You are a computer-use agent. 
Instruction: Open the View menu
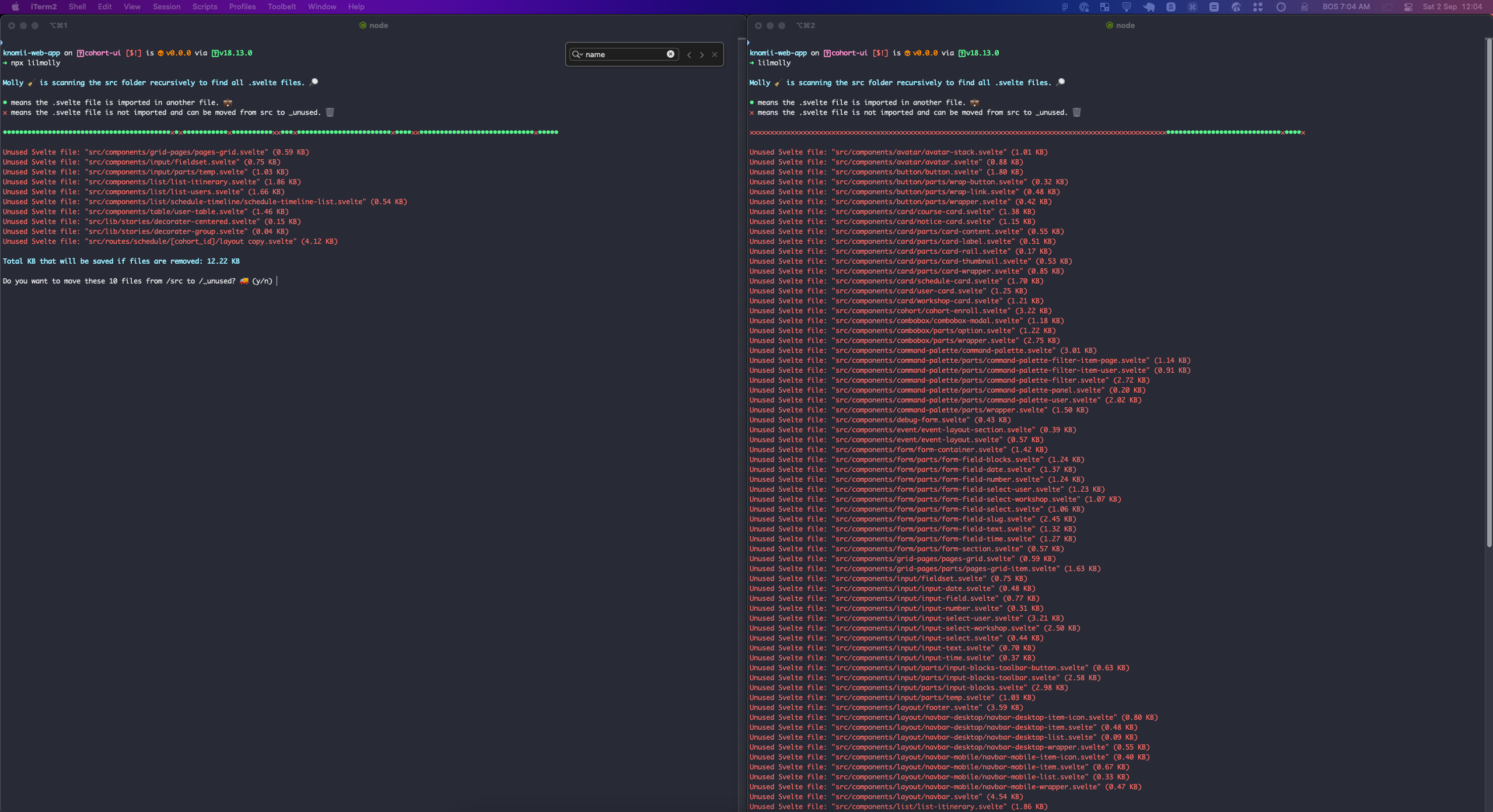pyautogui.click(x=132, y=6)
